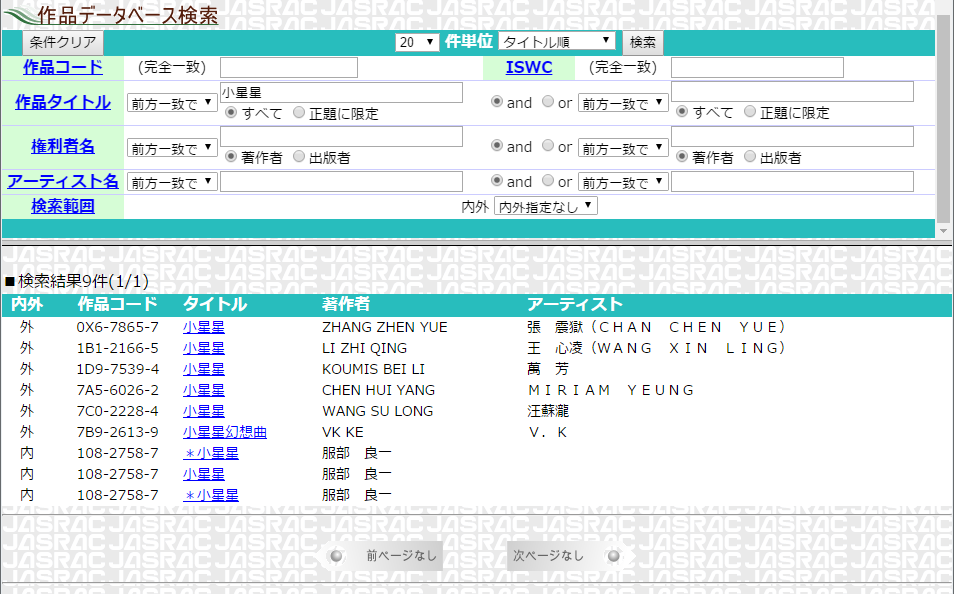Open second 前方一致で dropdown in アーティスト名 row

(x=623, y=181)
